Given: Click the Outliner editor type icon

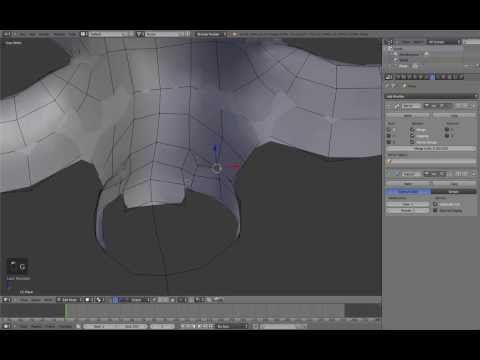Looking at the screenshot, I should pyautogui.click(x=388, y=42).
